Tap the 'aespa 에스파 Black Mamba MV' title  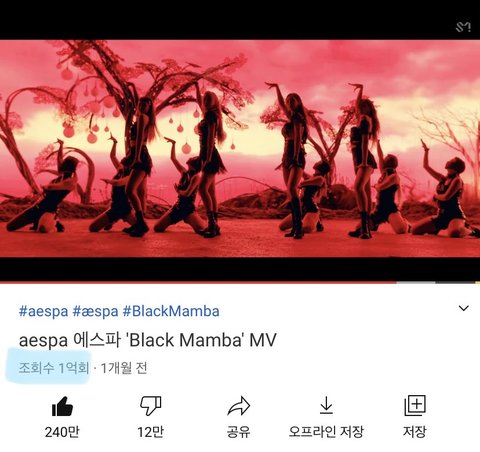tap(148, 340)
